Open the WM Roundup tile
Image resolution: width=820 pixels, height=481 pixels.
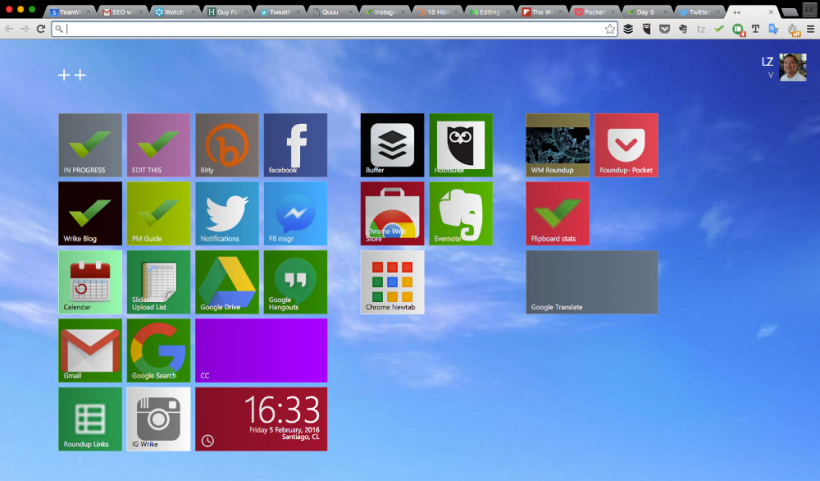pos(557,145)
